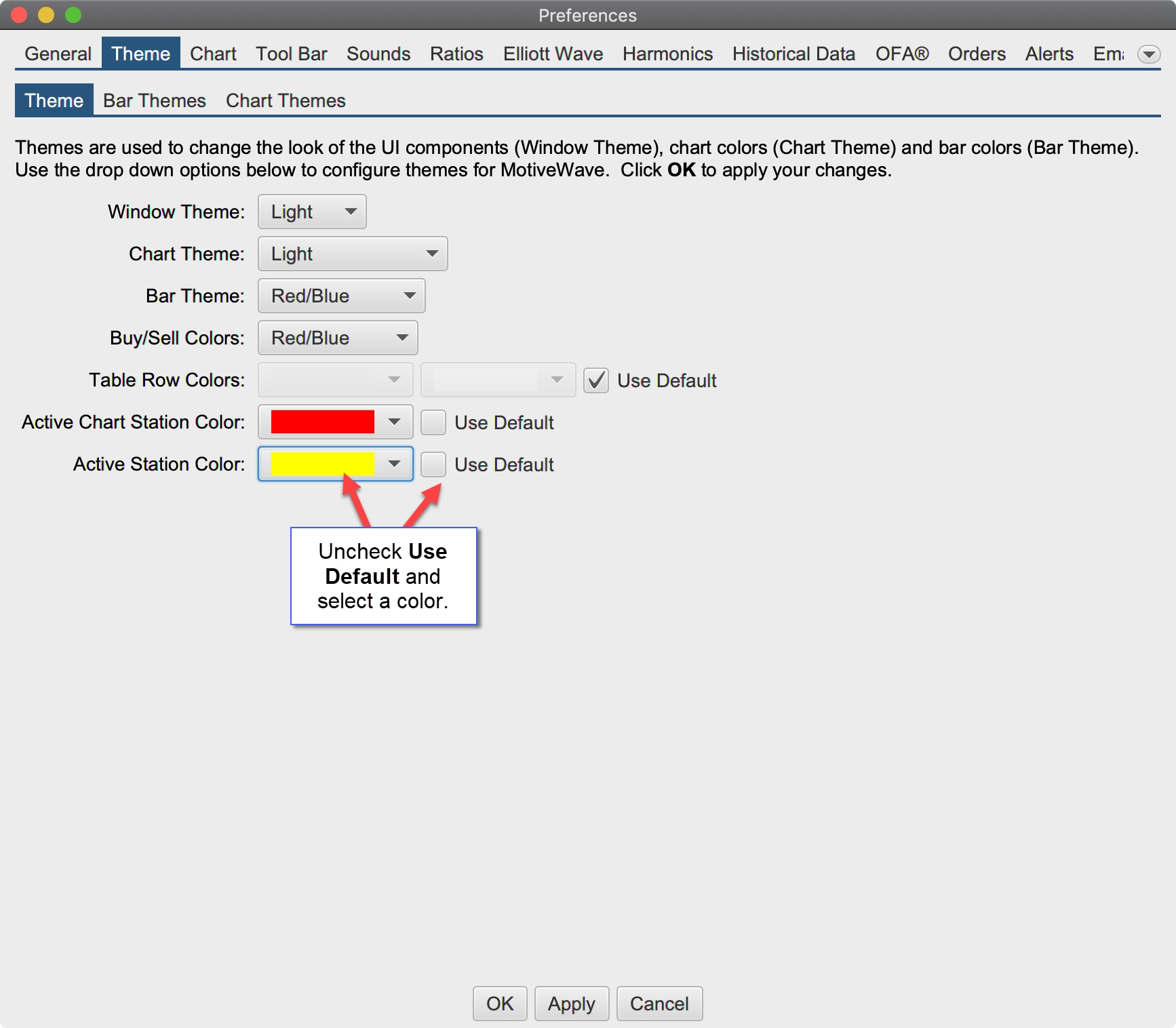
Task: Open the Tool Bar preferences tab
Action: coord(292,54)
